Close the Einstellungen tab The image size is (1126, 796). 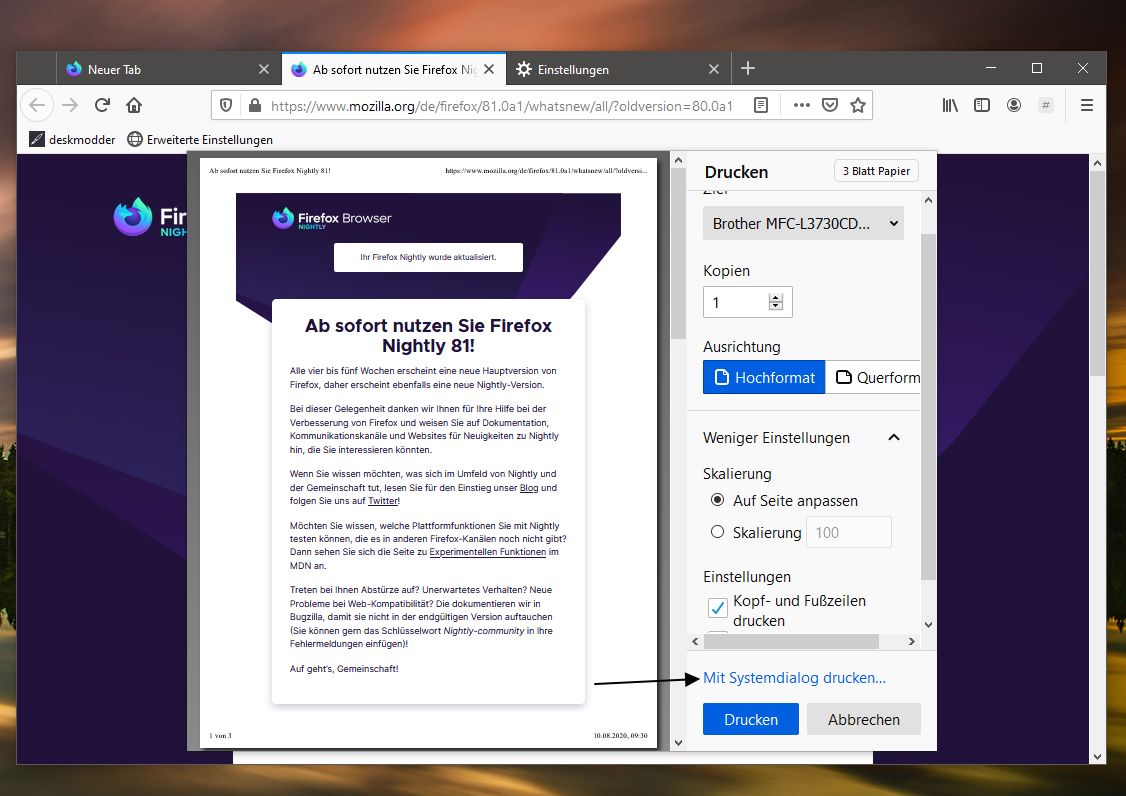tap(713, 69)
